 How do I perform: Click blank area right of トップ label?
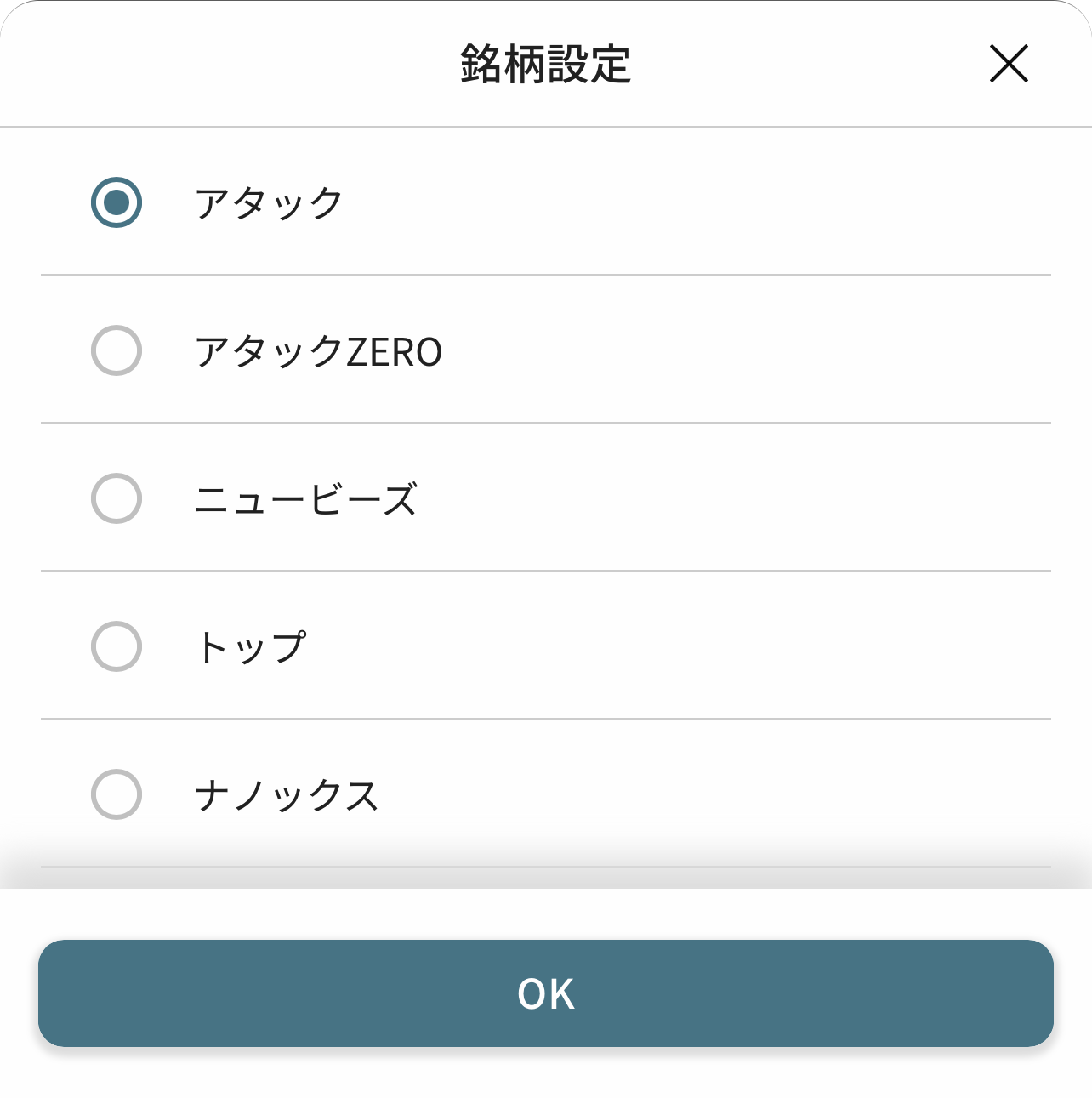pyautogui.click(x=680, y=647)
